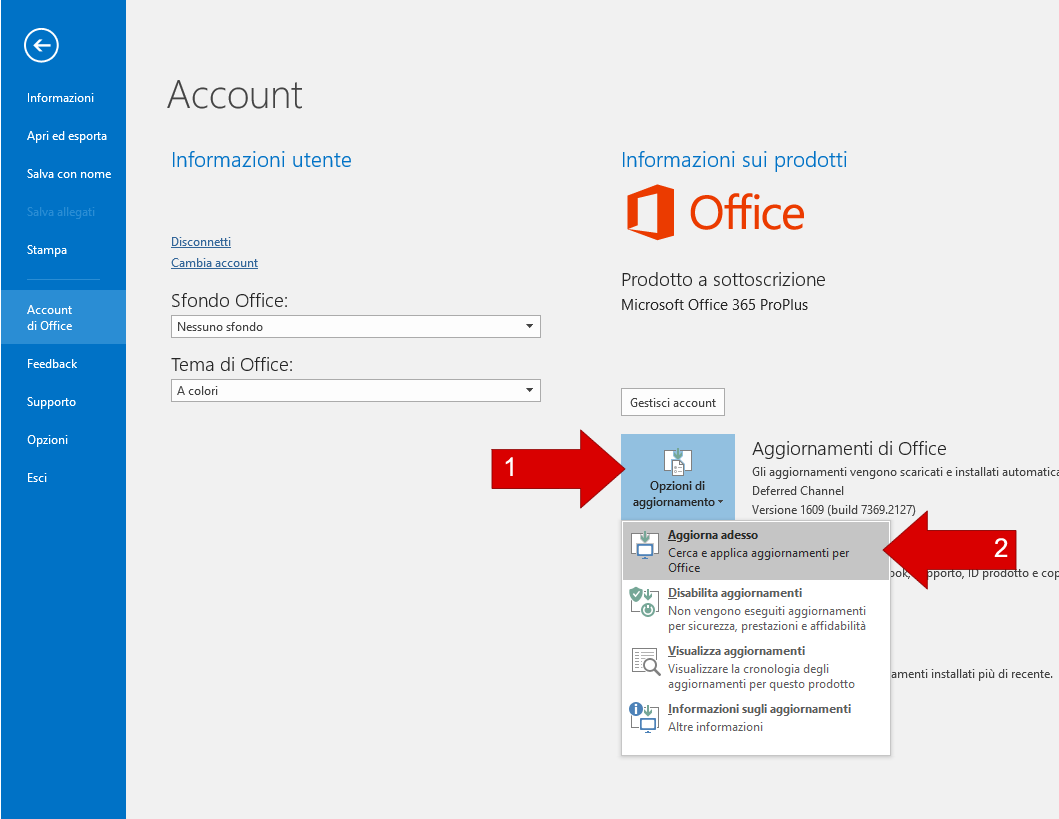Click the Informazioni sugli aggiornamenti info icon

(644, 718)
